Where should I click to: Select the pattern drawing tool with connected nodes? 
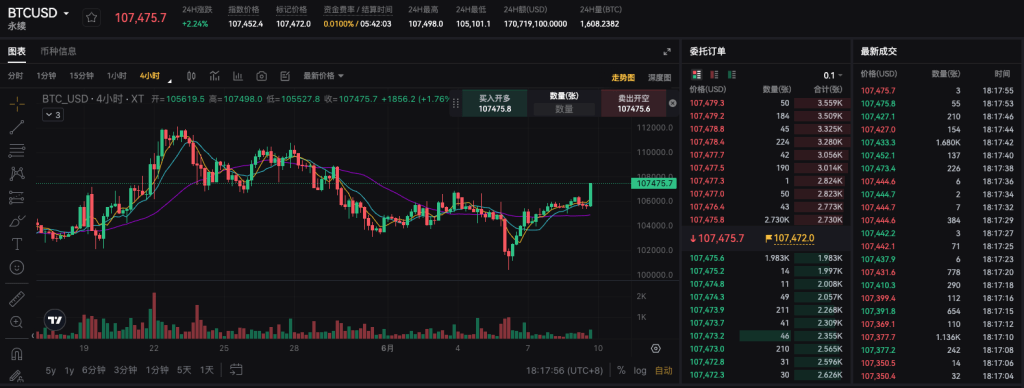tap(17, 174)
